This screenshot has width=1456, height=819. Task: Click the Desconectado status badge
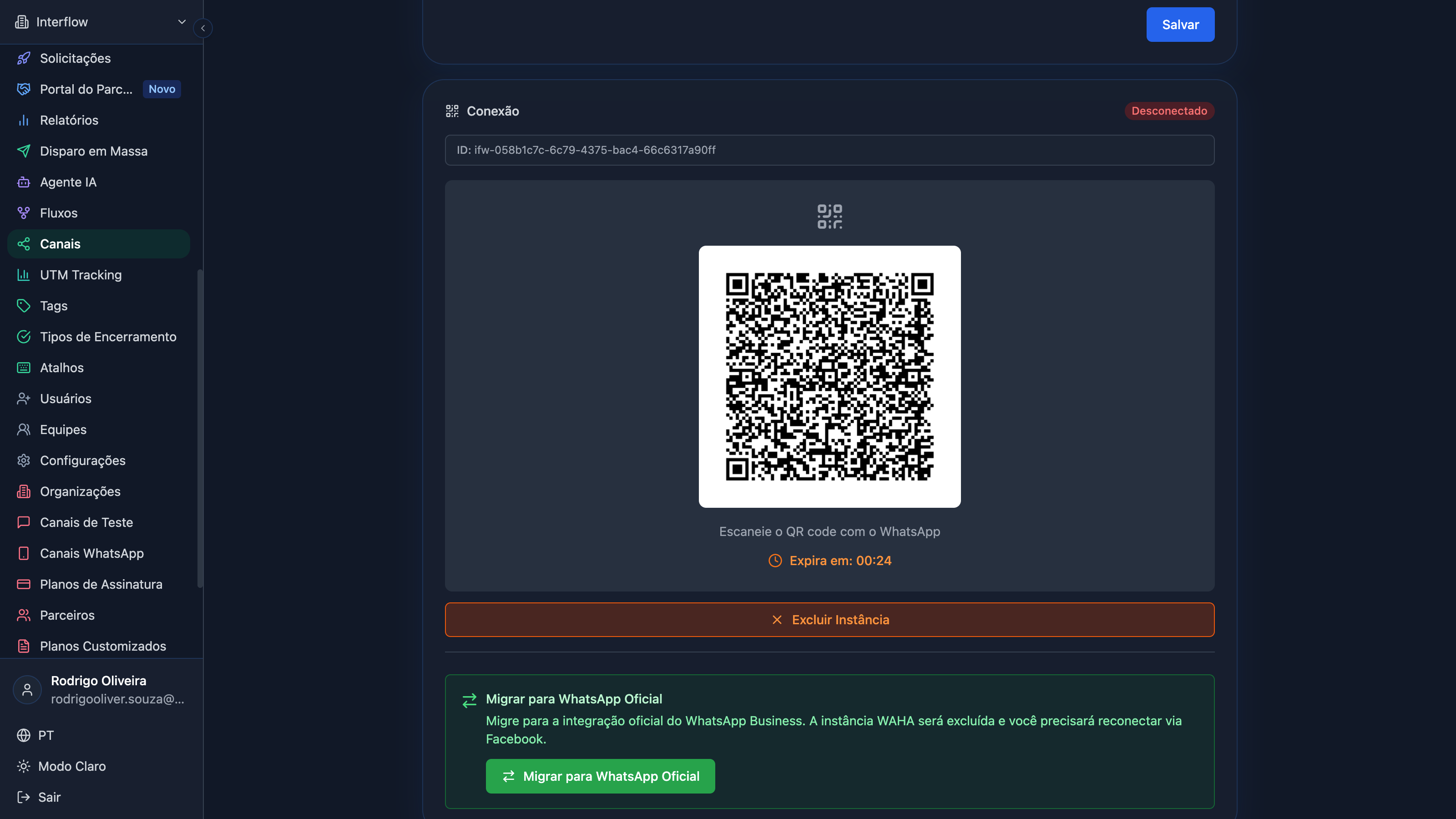[1169, 111]
